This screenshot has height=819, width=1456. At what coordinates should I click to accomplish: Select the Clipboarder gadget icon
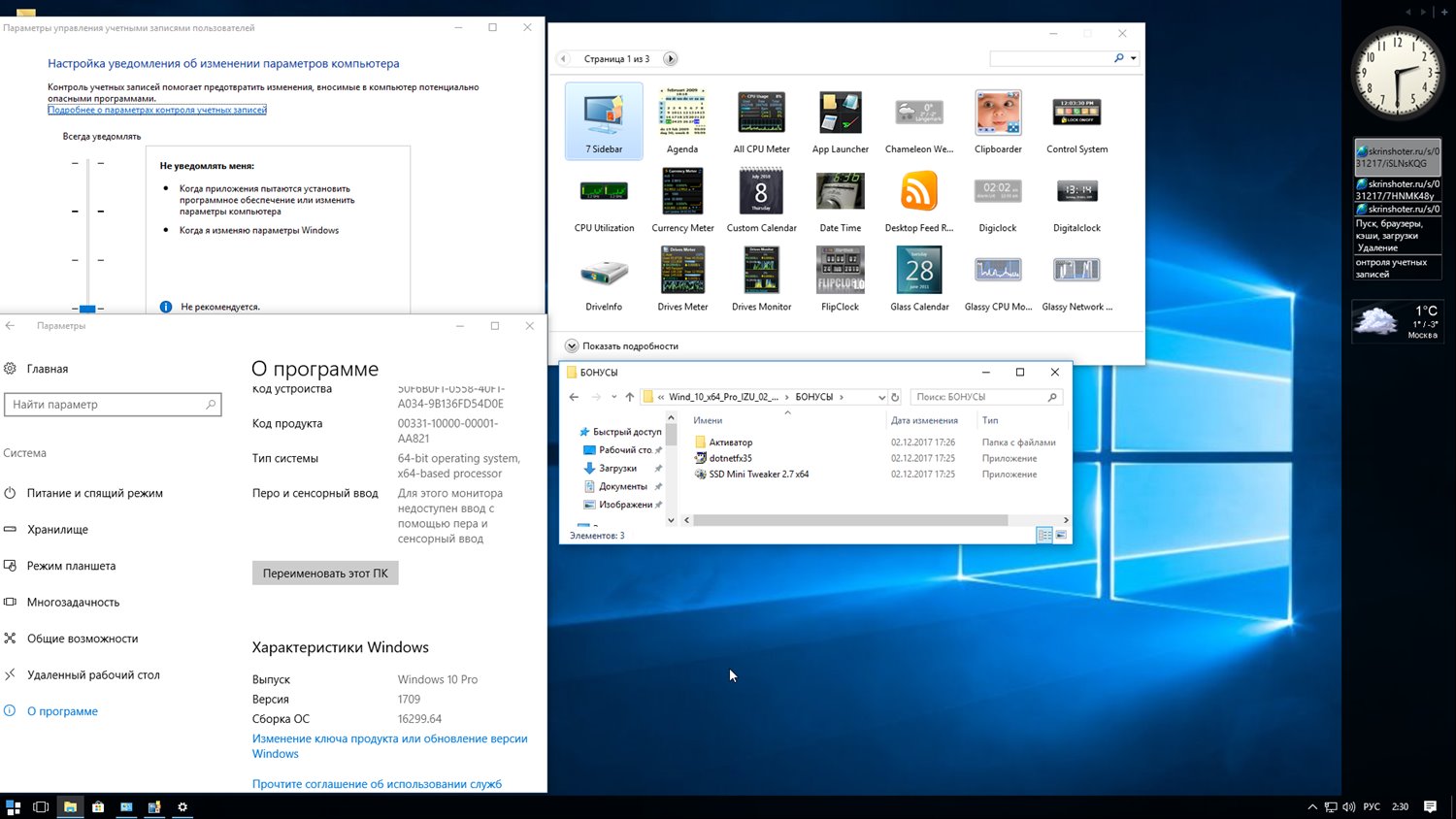pyautogui.click(x=998, y=112)
